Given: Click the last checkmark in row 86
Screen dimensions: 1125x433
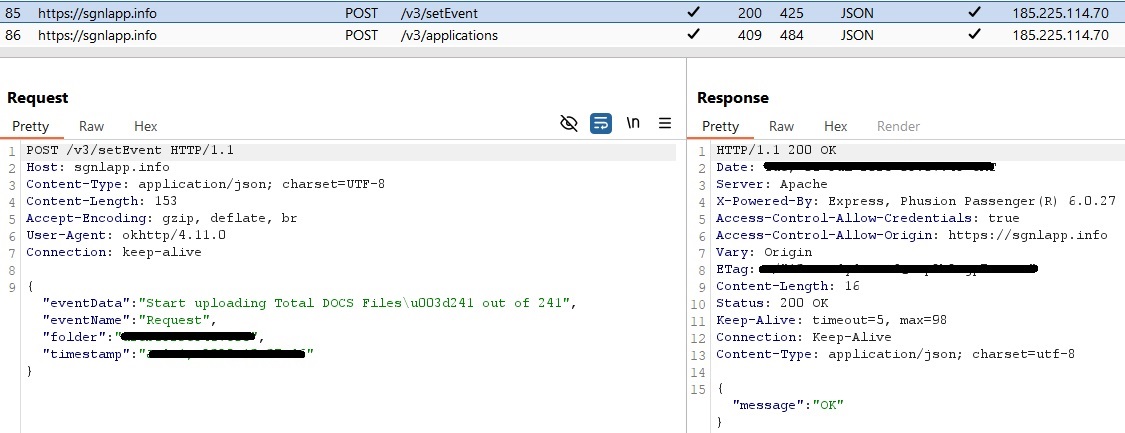Looking at the screenshot, I should pyautogui.click(x=975, y=35).
